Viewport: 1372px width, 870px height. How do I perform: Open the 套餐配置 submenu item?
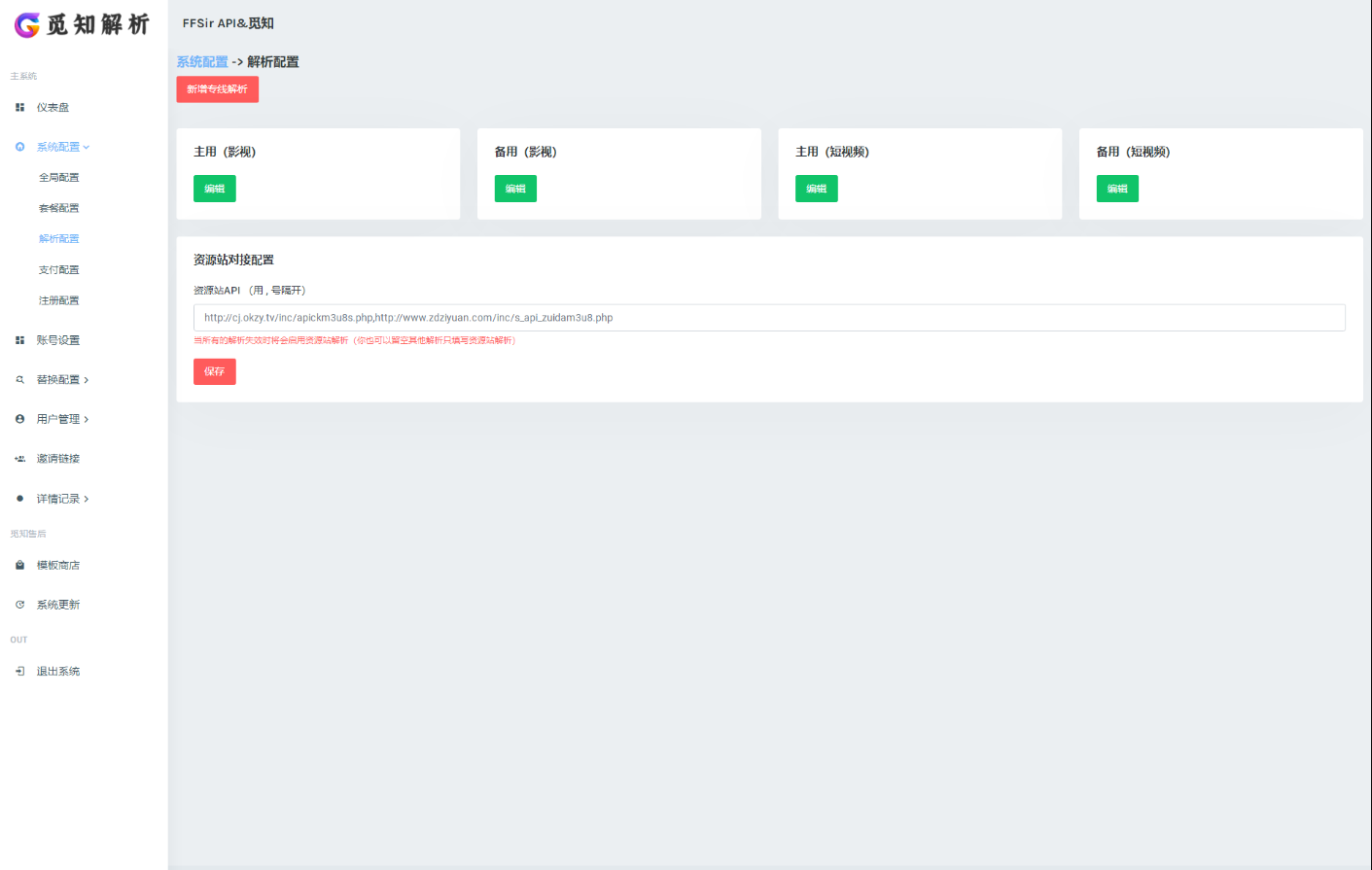59,208
